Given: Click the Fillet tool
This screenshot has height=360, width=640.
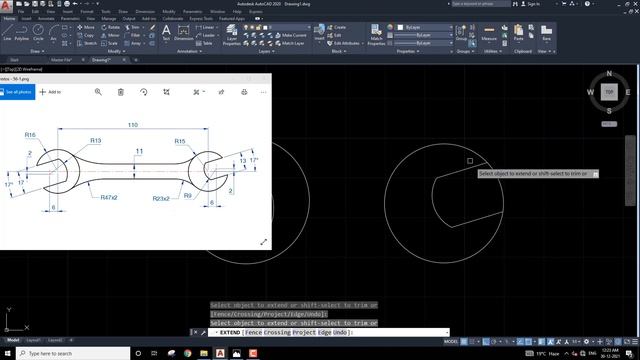Looking at the screenshot, I should pos(133,36).
